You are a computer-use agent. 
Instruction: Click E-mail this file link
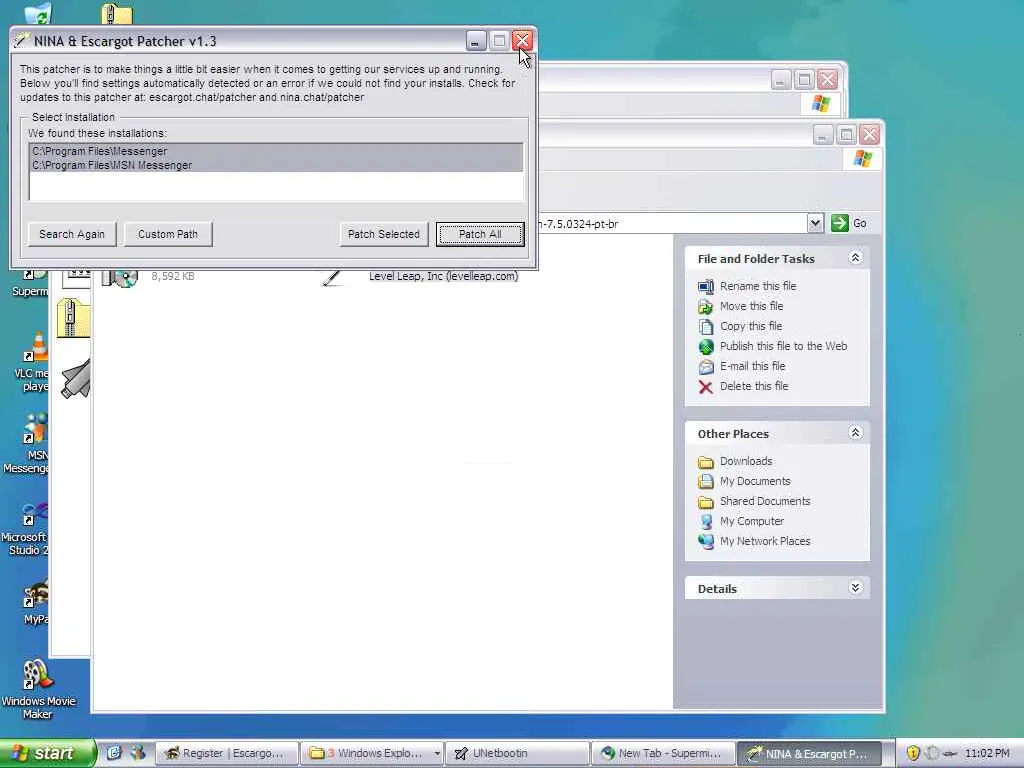coord(752,366)
